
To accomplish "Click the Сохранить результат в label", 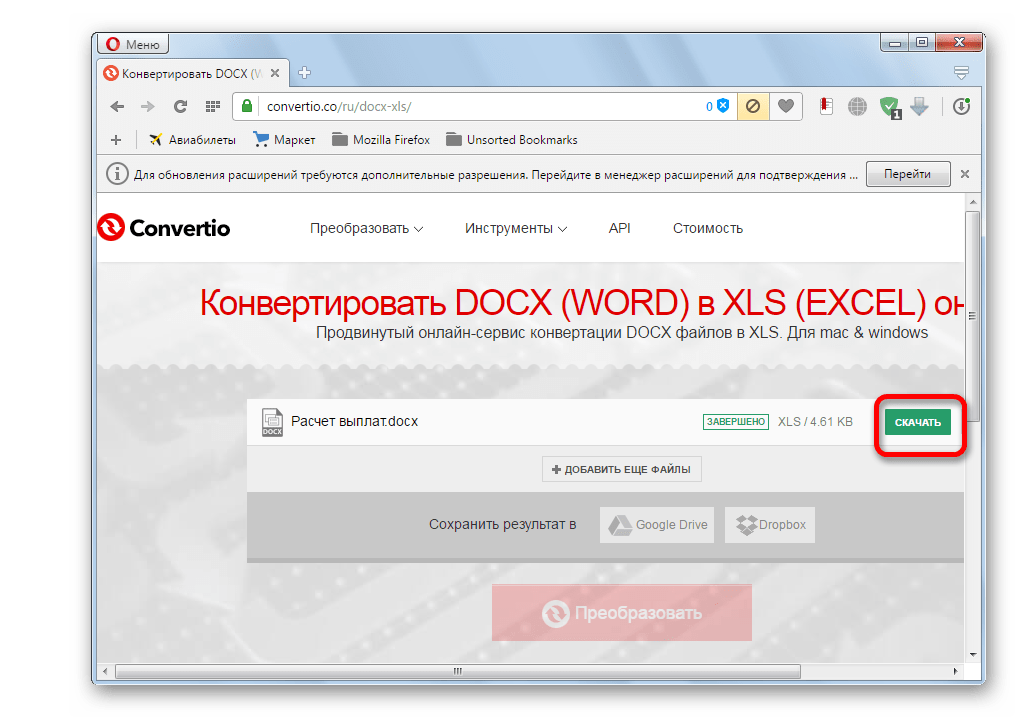I will 502,525.
